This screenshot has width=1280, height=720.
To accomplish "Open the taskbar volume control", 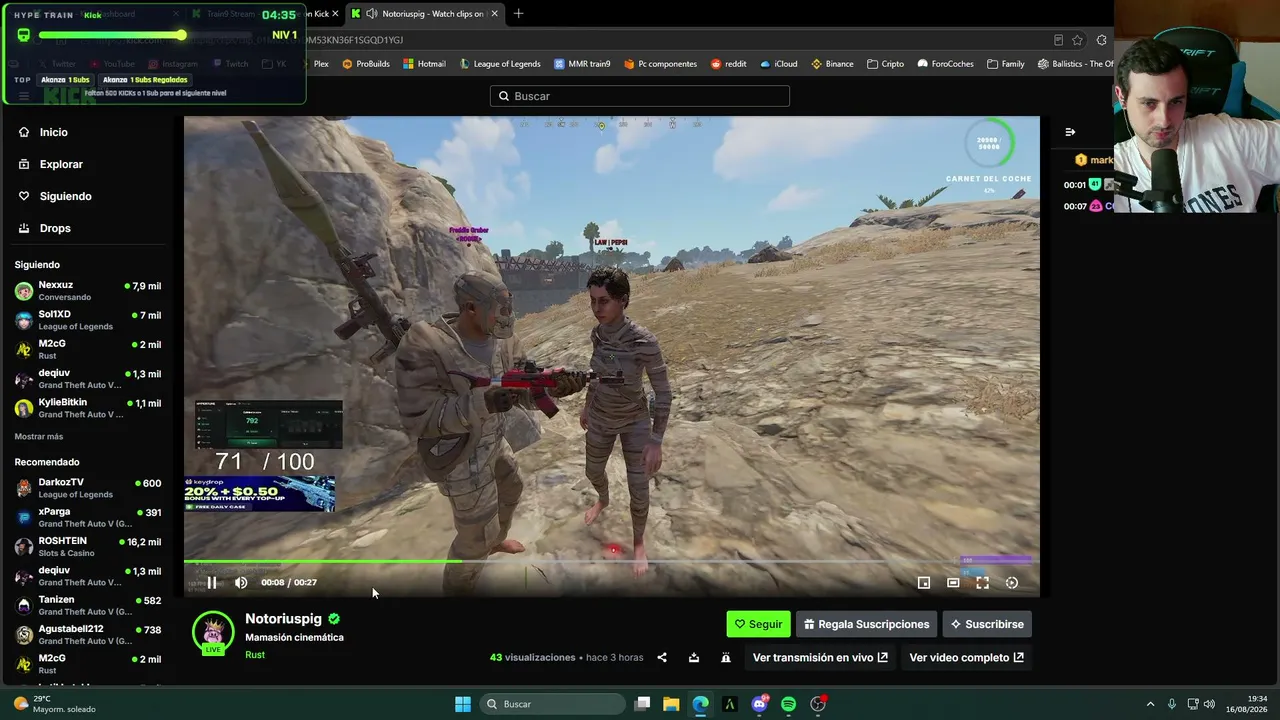I will (1210, 704).
